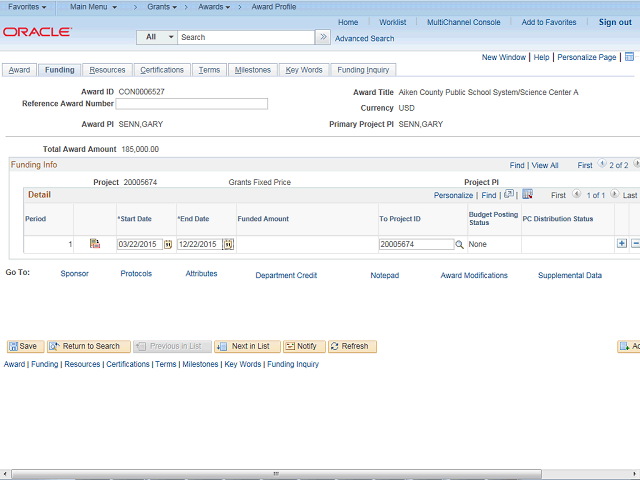640x480 pixels.
Task: Open the Favorites dropdown menu
Action: coord(27,7)
